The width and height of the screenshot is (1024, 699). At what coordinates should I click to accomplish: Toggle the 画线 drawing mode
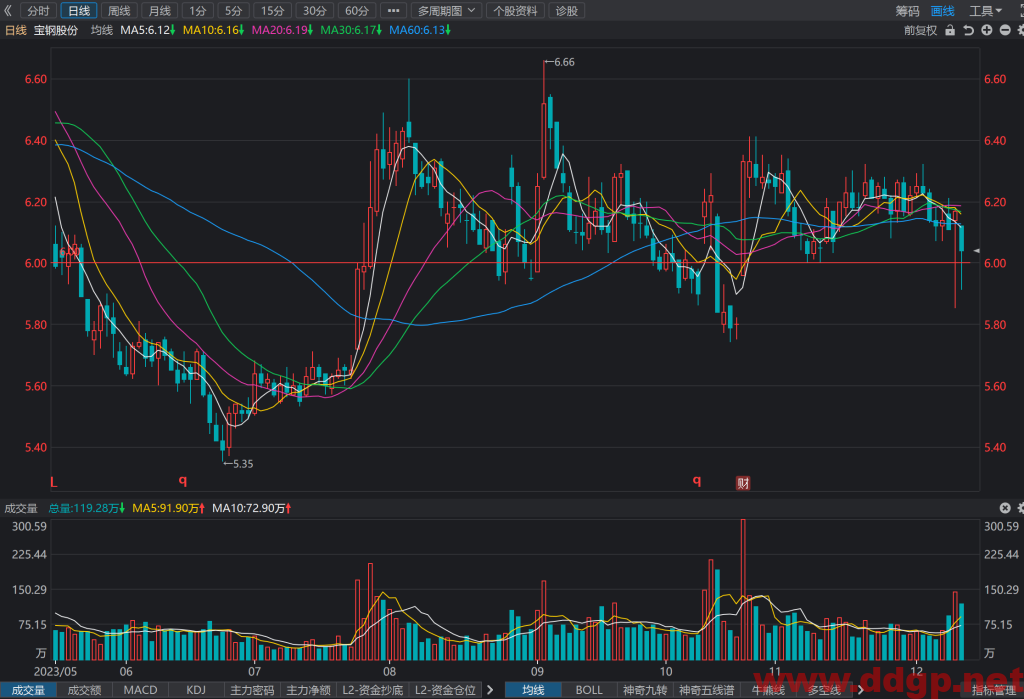942,11
